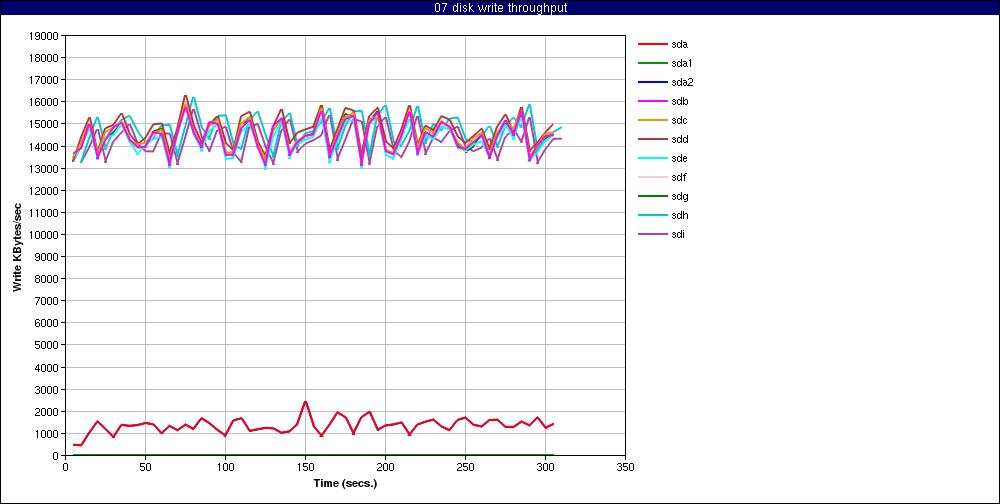This screenshot has height=504, width=1000.
Task: Click the cyan sde legend color line
Action: pos(652,158)
